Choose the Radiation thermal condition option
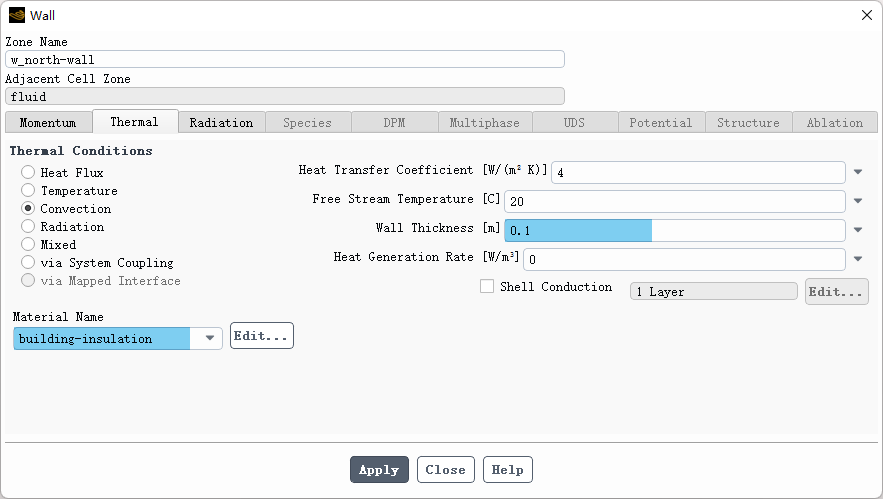Image resolution: width=883 pixels, height=499 pixels. coord(28,227)
